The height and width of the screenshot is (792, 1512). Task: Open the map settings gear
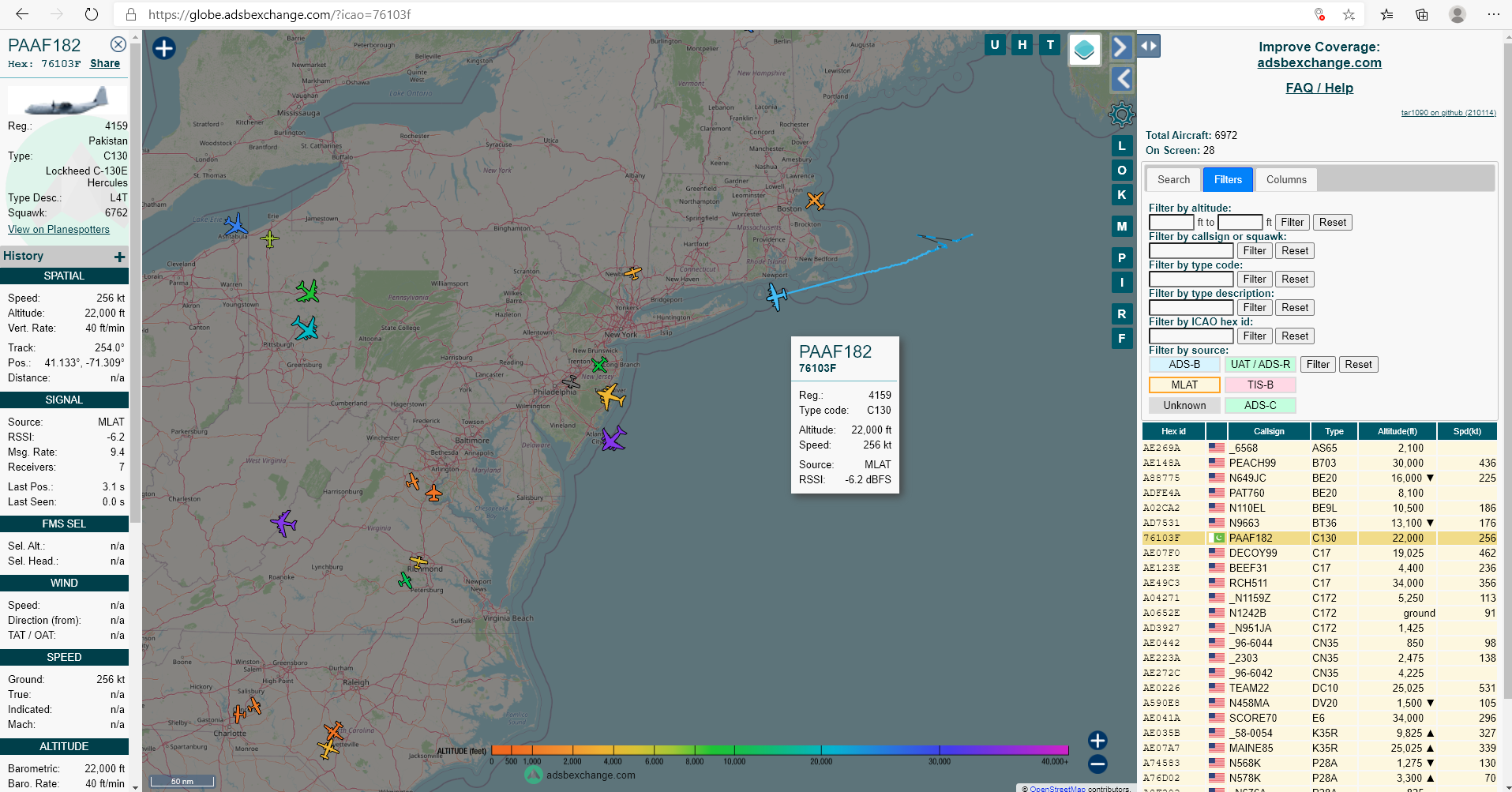coord(1121,114)
